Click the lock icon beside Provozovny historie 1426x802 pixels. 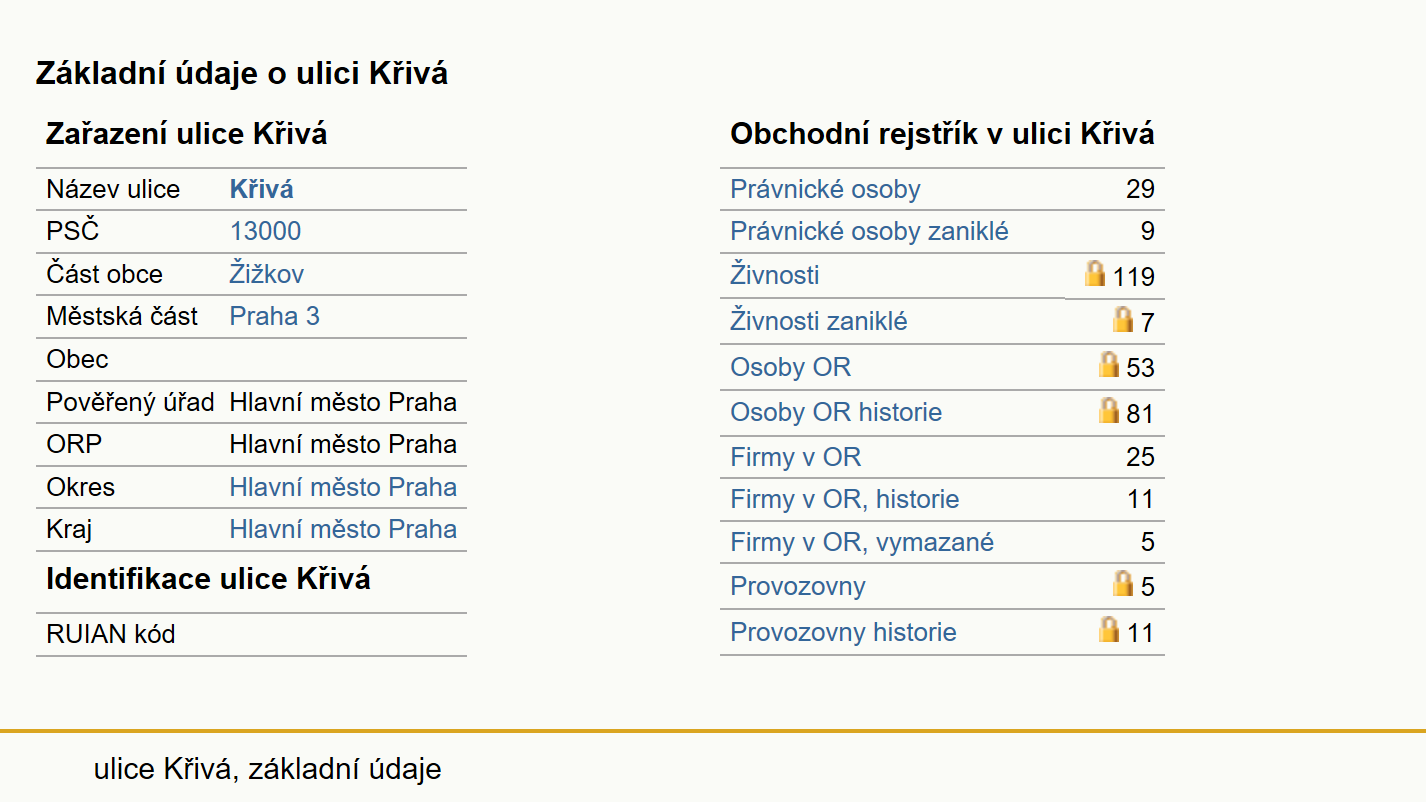click(x=1109, y=629)
